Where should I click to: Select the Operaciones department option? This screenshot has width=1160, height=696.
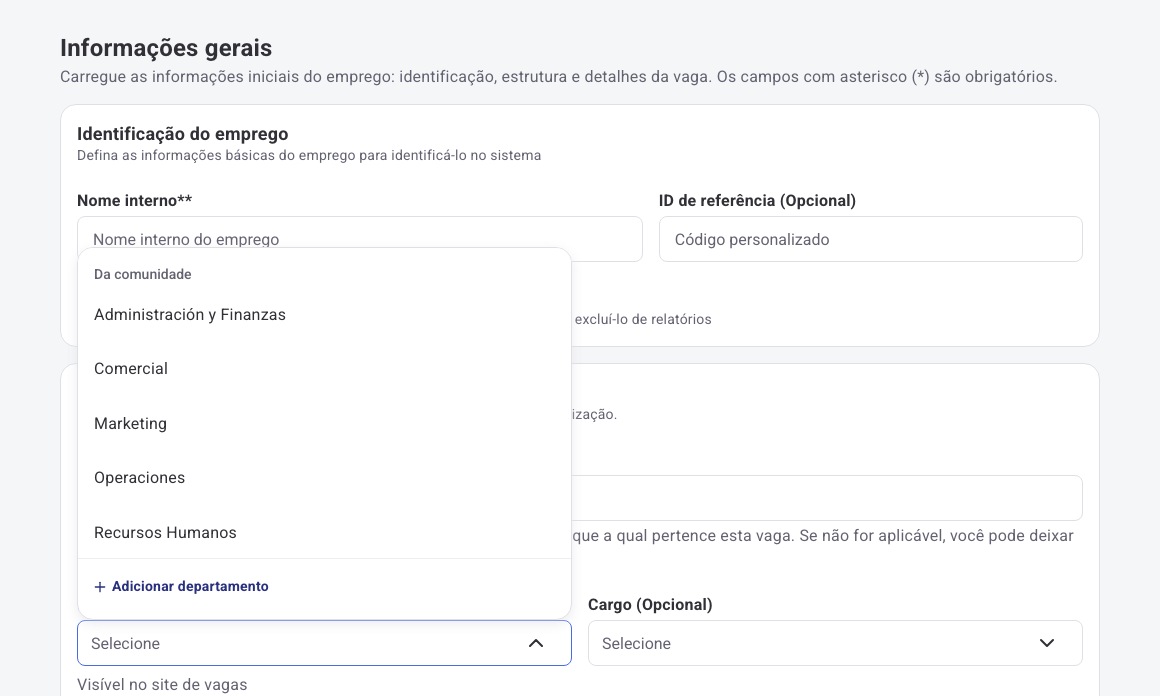coord(324,478)
